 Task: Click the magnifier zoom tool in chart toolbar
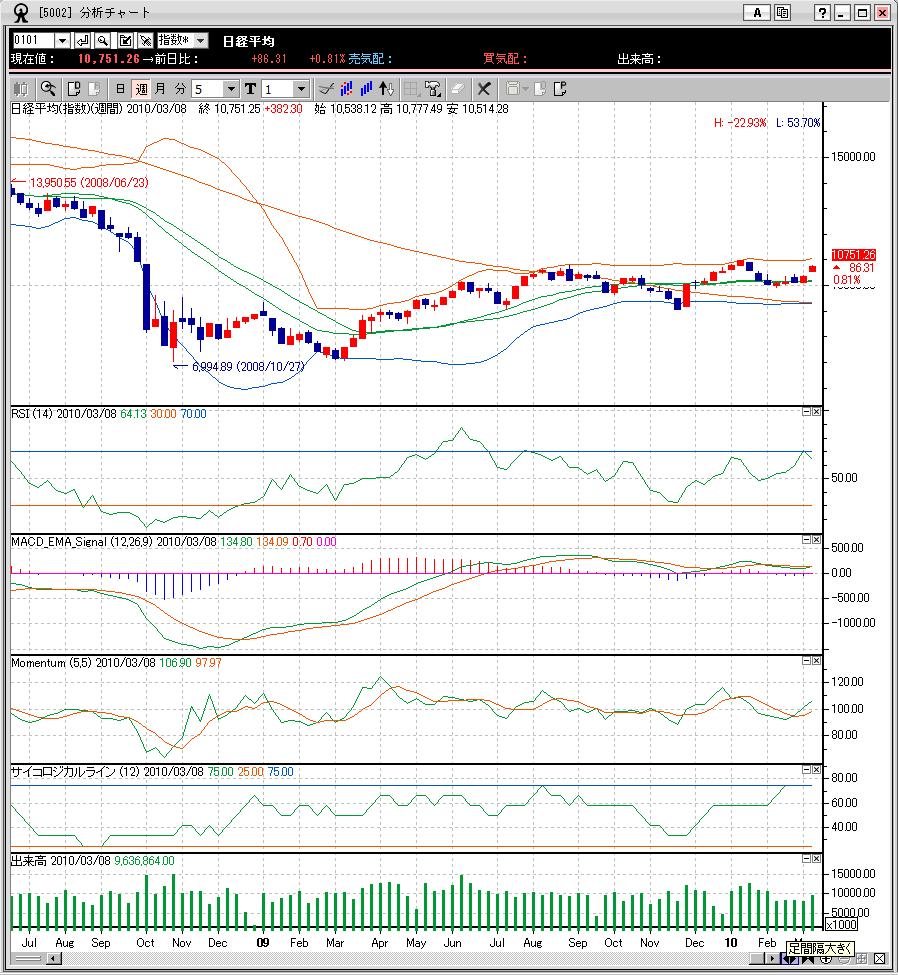(48, 89)
